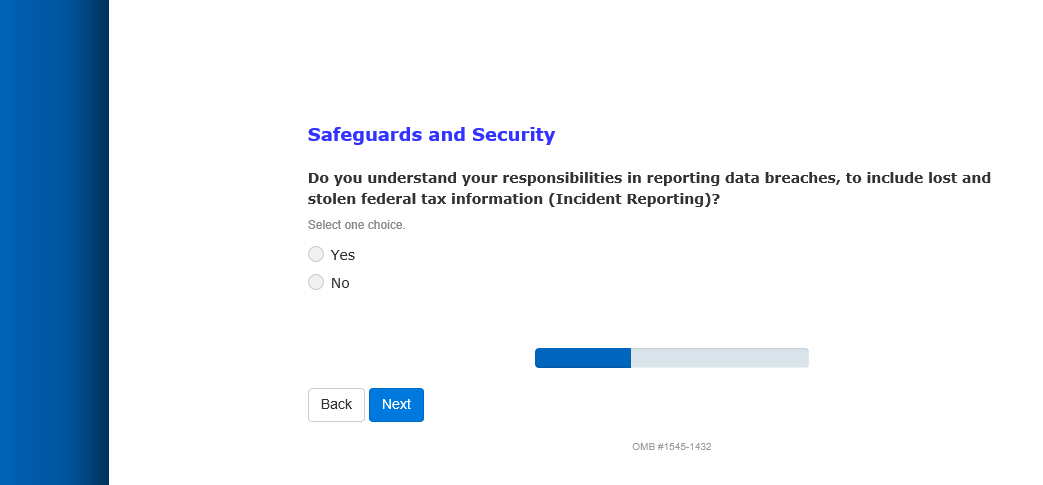Select the "No" radio button
This screenshot has height=485, width=1043.
pos(316,282)
